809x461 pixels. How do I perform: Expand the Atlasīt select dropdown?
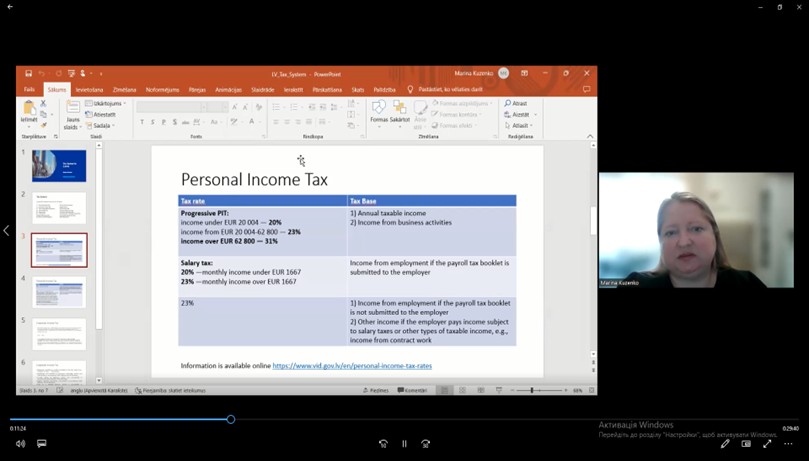(521, 126)
